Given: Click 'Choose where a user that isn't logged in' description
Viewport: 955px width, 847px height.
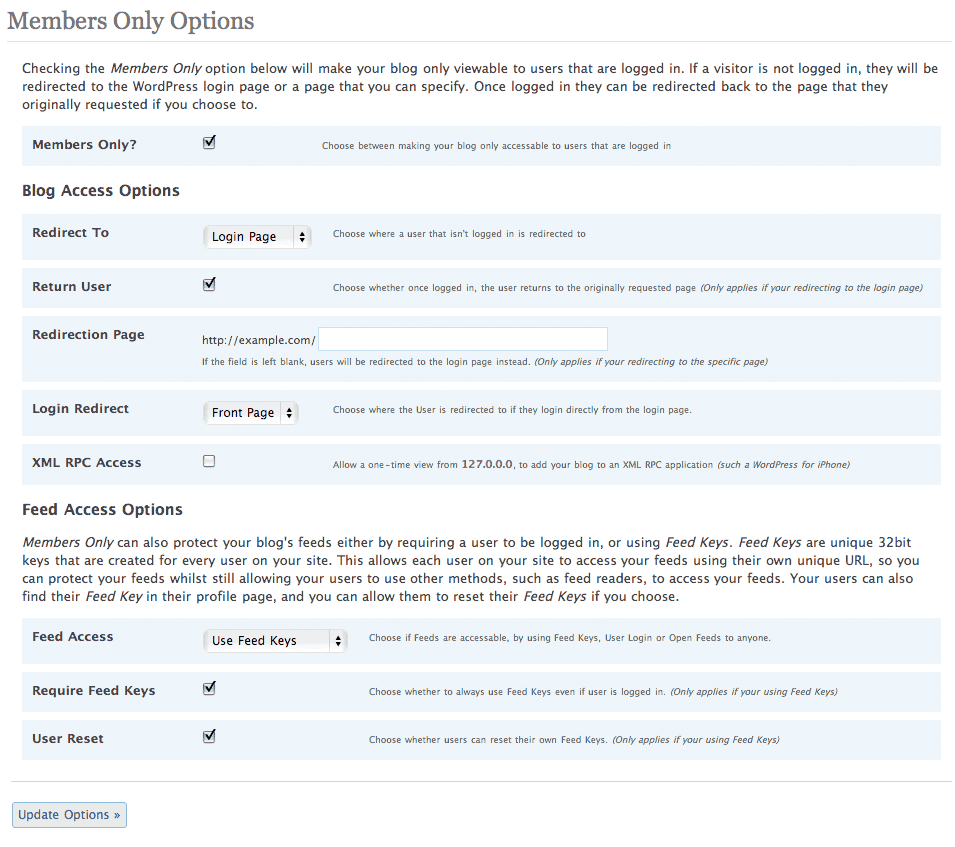Looking at the screenshot, I should (x=459, y=234).
